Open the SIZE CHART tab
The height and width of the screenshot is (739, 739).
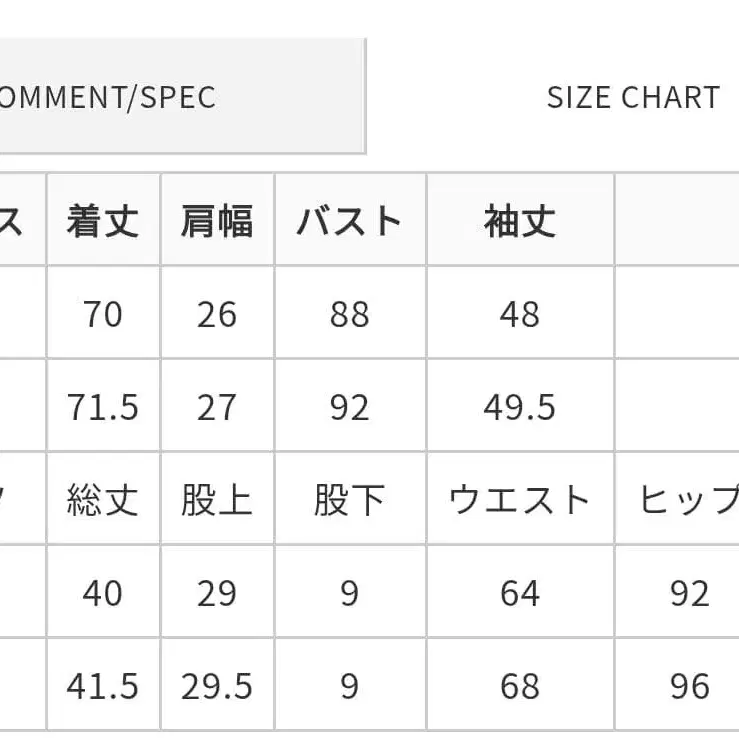[x=632, y=97]
